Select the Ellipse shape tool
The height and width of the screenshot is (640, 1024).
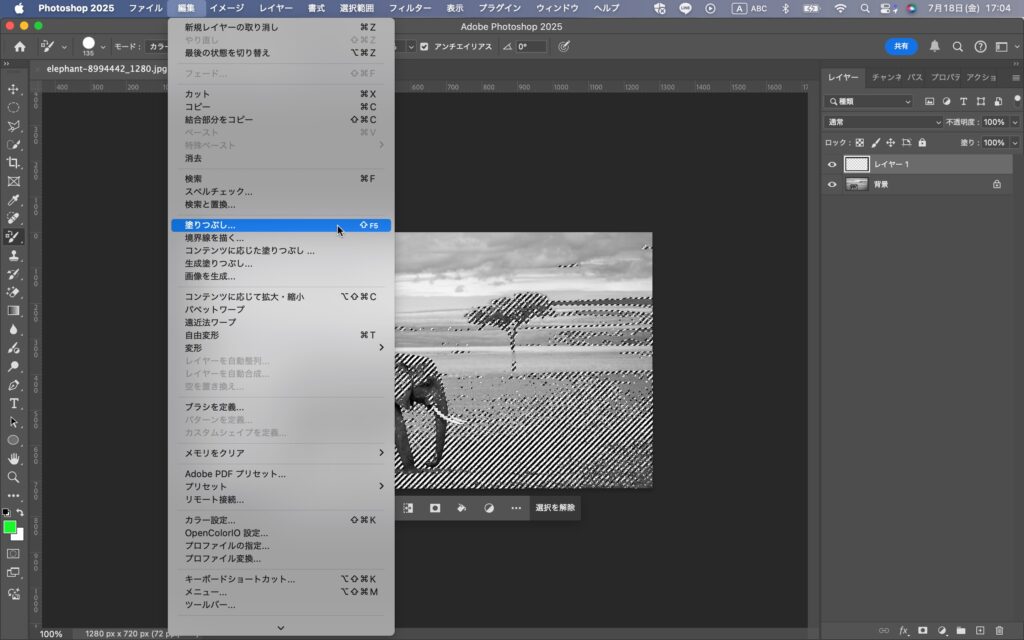[13, 440]
